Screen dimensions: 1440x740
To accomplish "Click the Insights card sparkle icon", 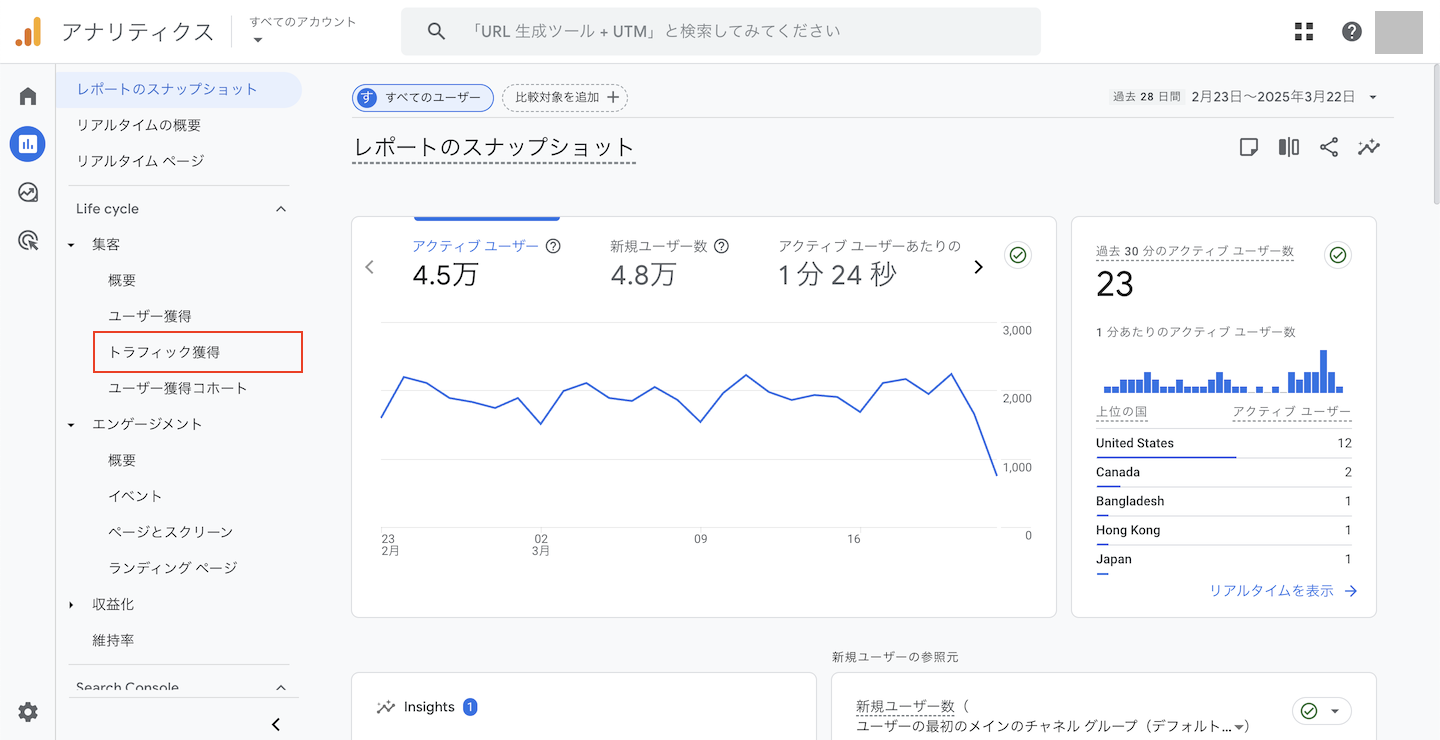I will (386, 707).
